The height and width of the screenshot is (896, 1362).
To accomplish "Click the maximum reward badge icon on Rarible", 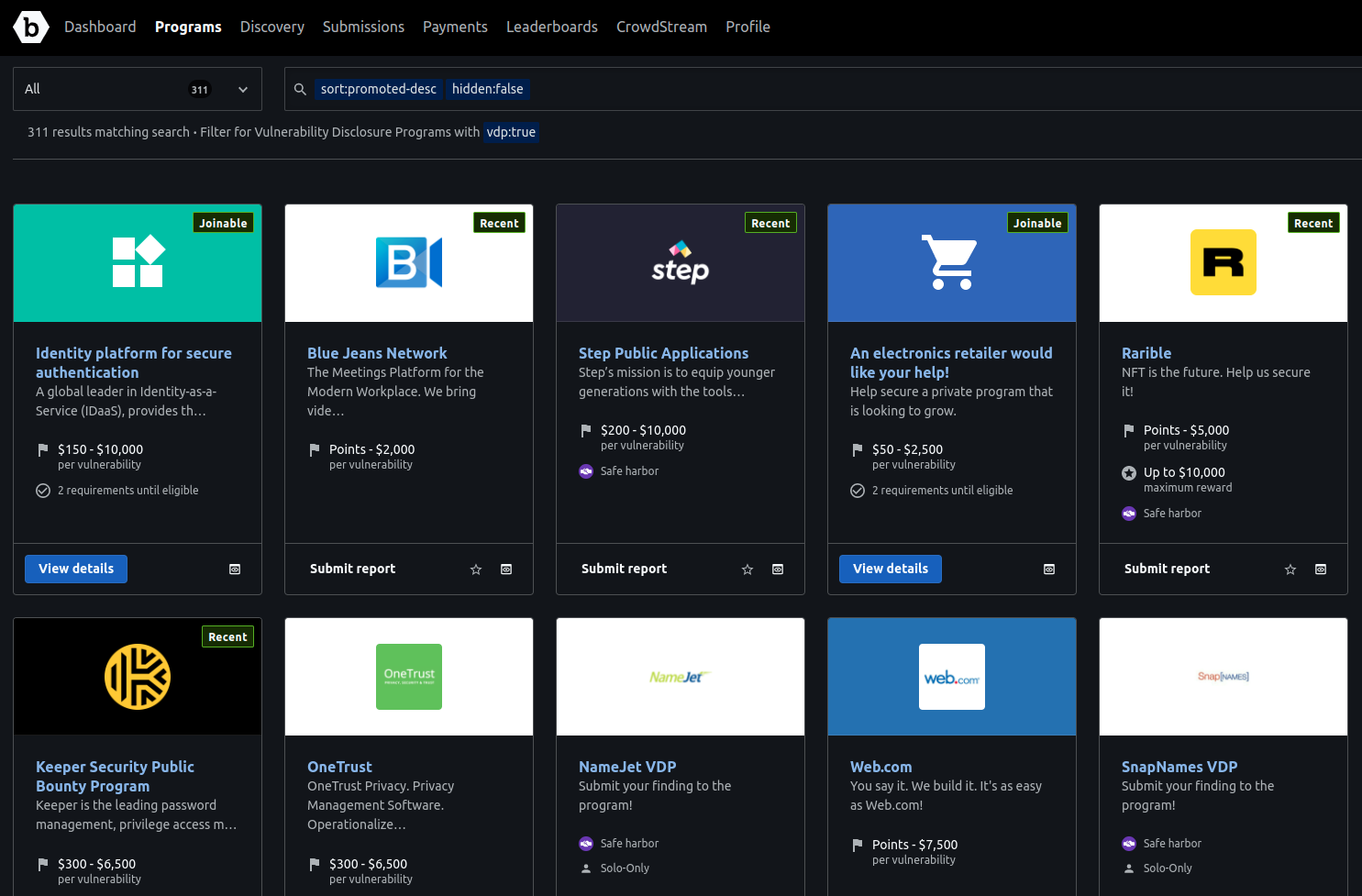I will coord(1128,472).
